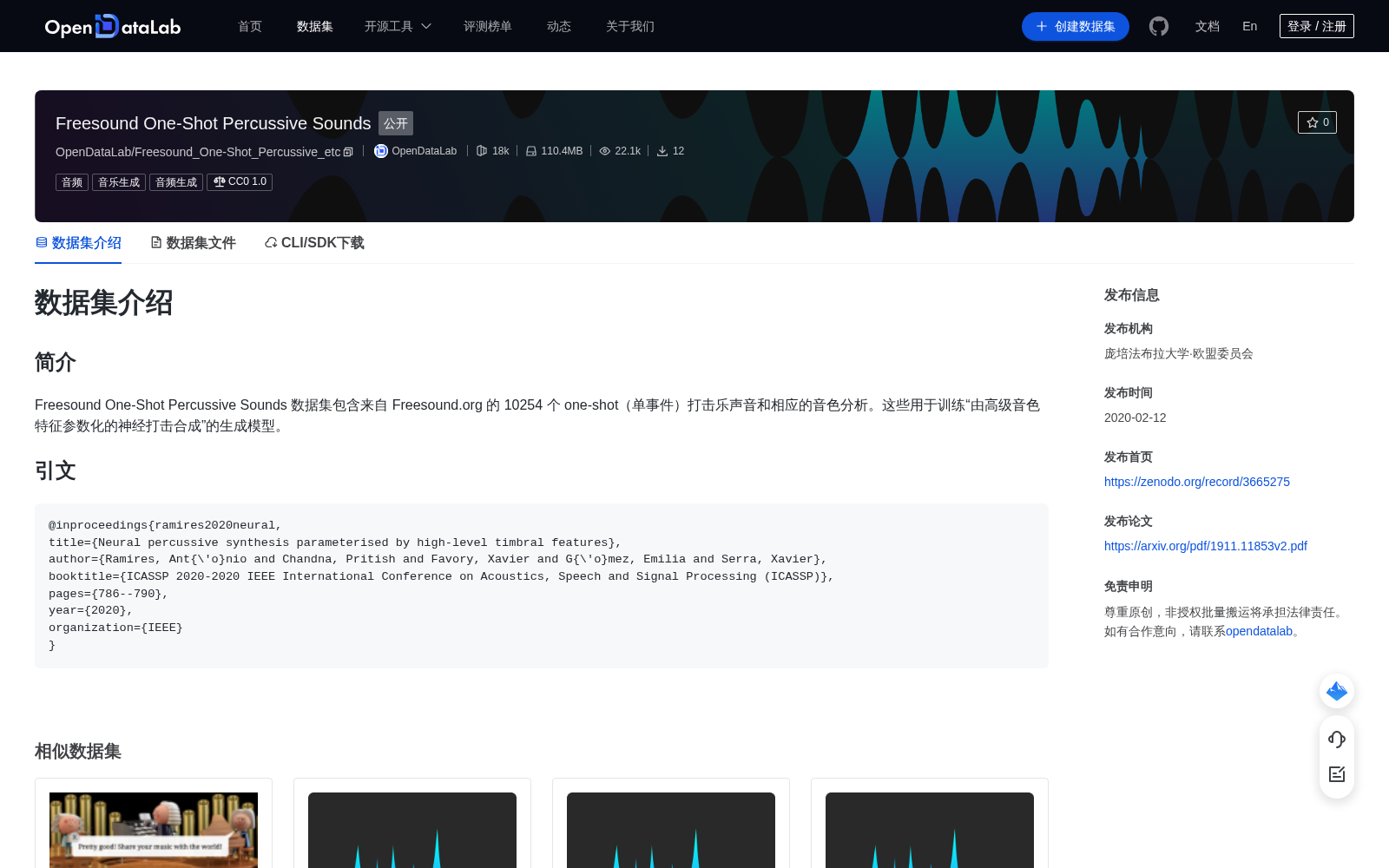Click the opendatalab contact link

[x=1259, y=631]
